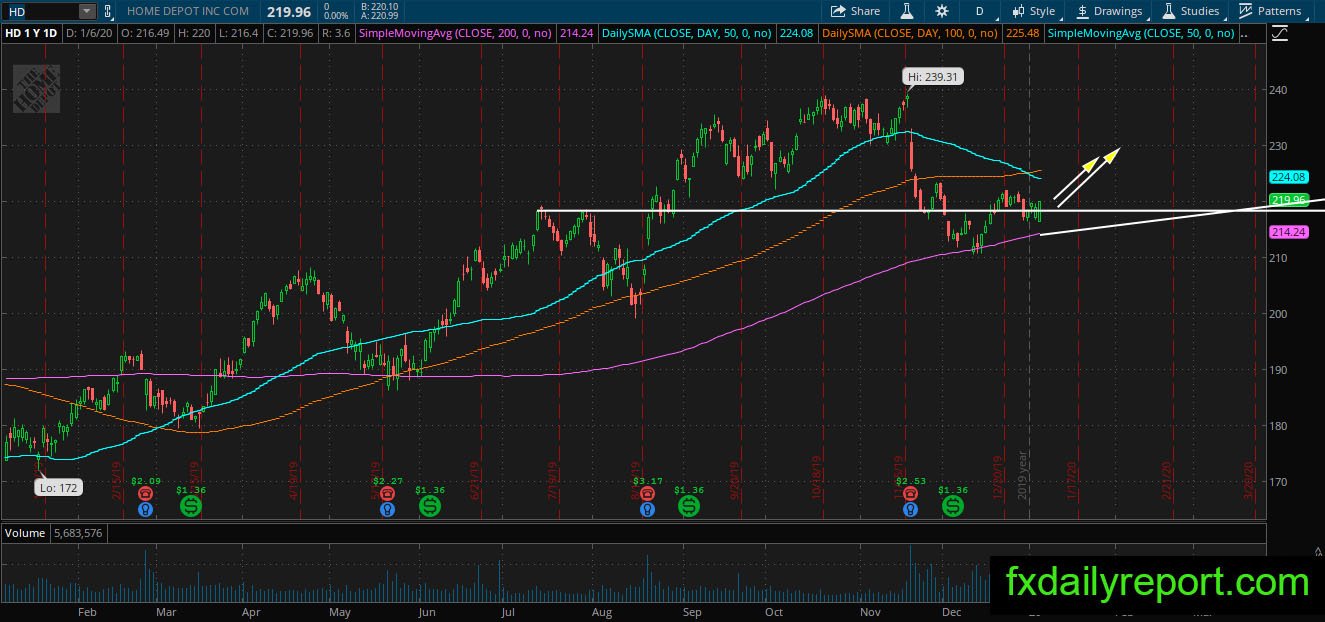Click the flask icon in the chart toolbar
Image resolution: width=1325 pixels, height=622 pixels.
[907, 11]
